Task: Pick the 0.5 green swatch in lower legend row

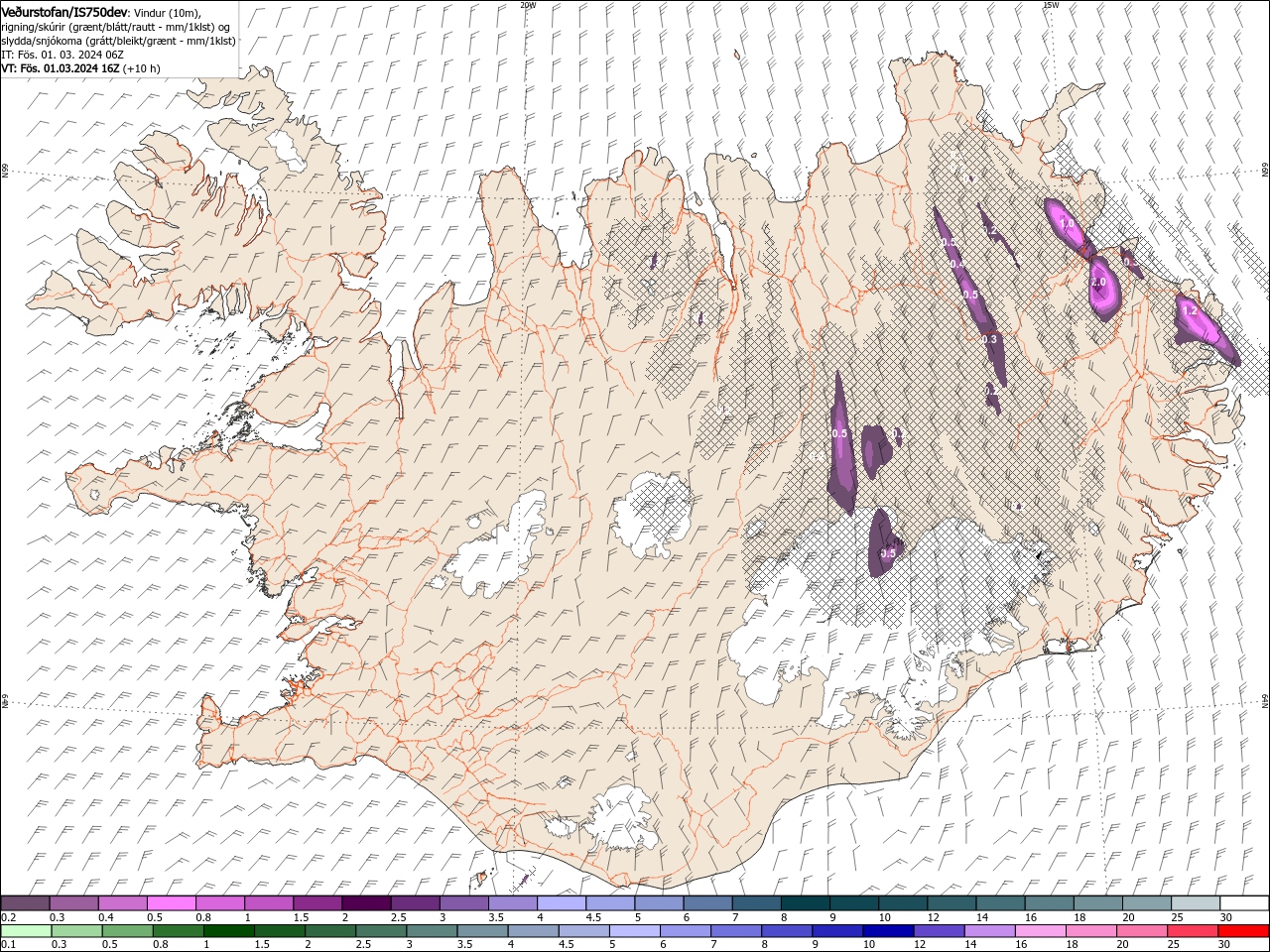Action: click(128, 931)
